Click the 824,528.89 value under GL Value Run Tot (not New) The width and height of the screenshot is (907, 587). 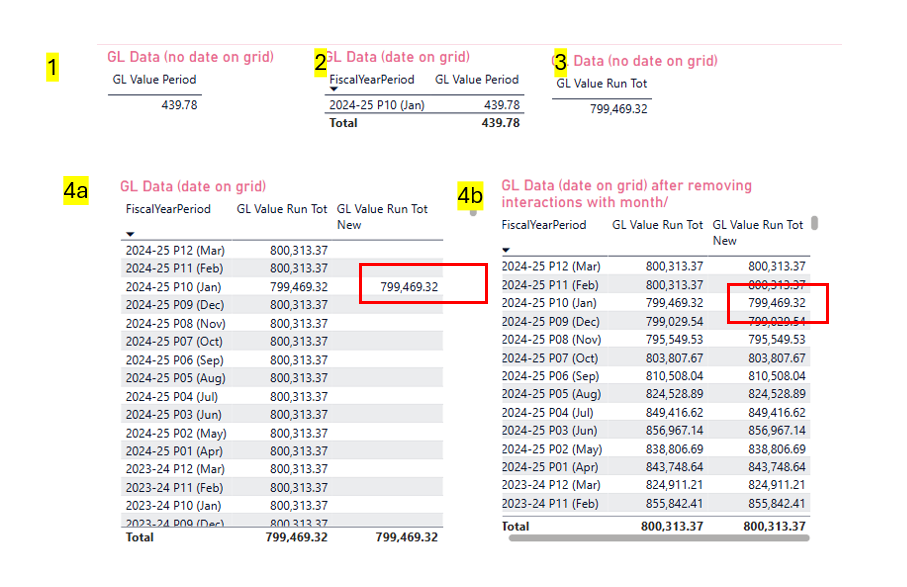[x=674, y=394]
